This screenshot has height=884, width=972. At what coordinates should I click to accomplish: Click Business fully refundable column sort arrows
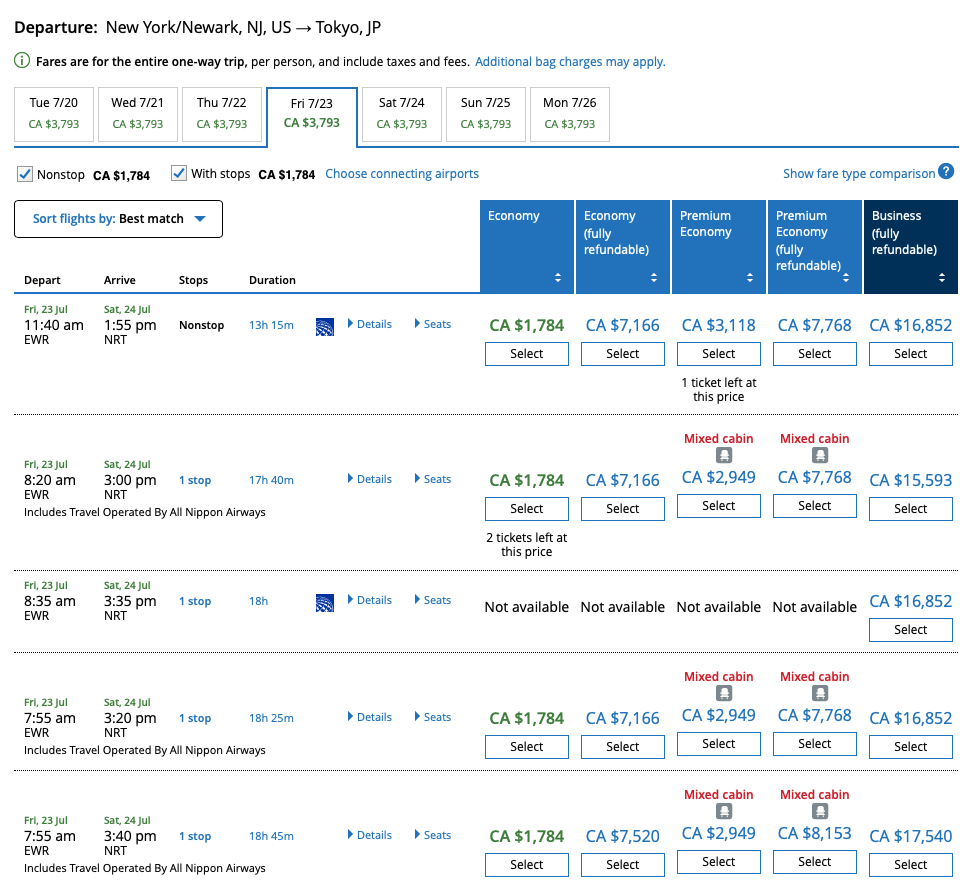942,278
